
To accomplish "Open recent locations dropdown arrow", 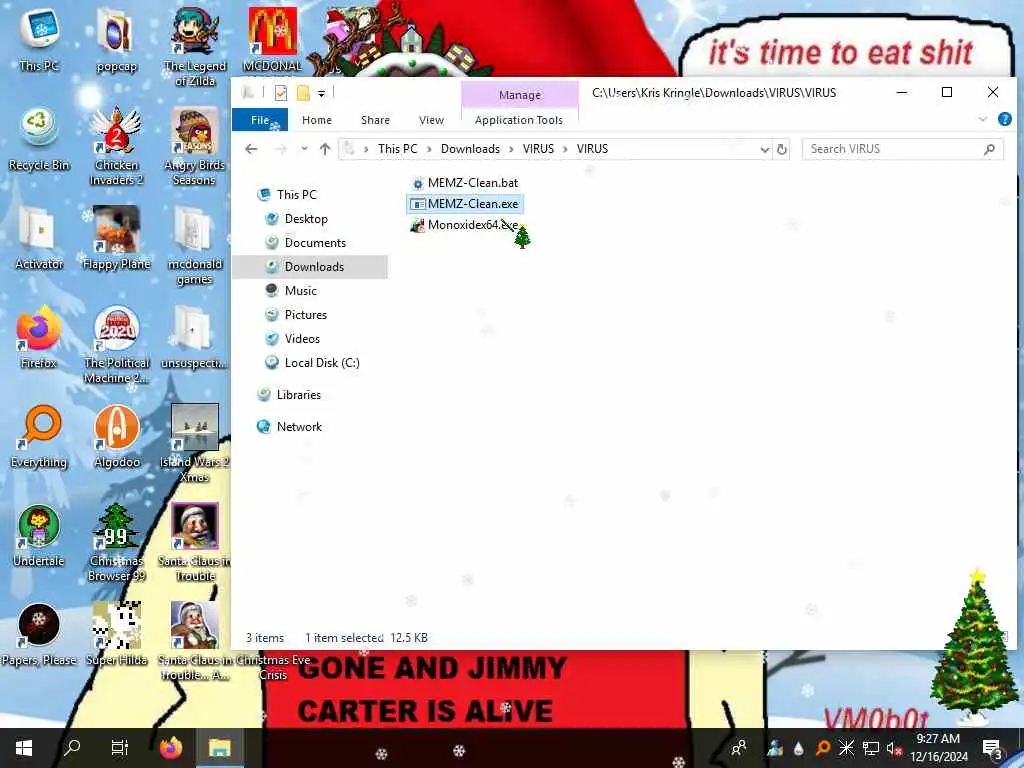I will tap(304, 149).
